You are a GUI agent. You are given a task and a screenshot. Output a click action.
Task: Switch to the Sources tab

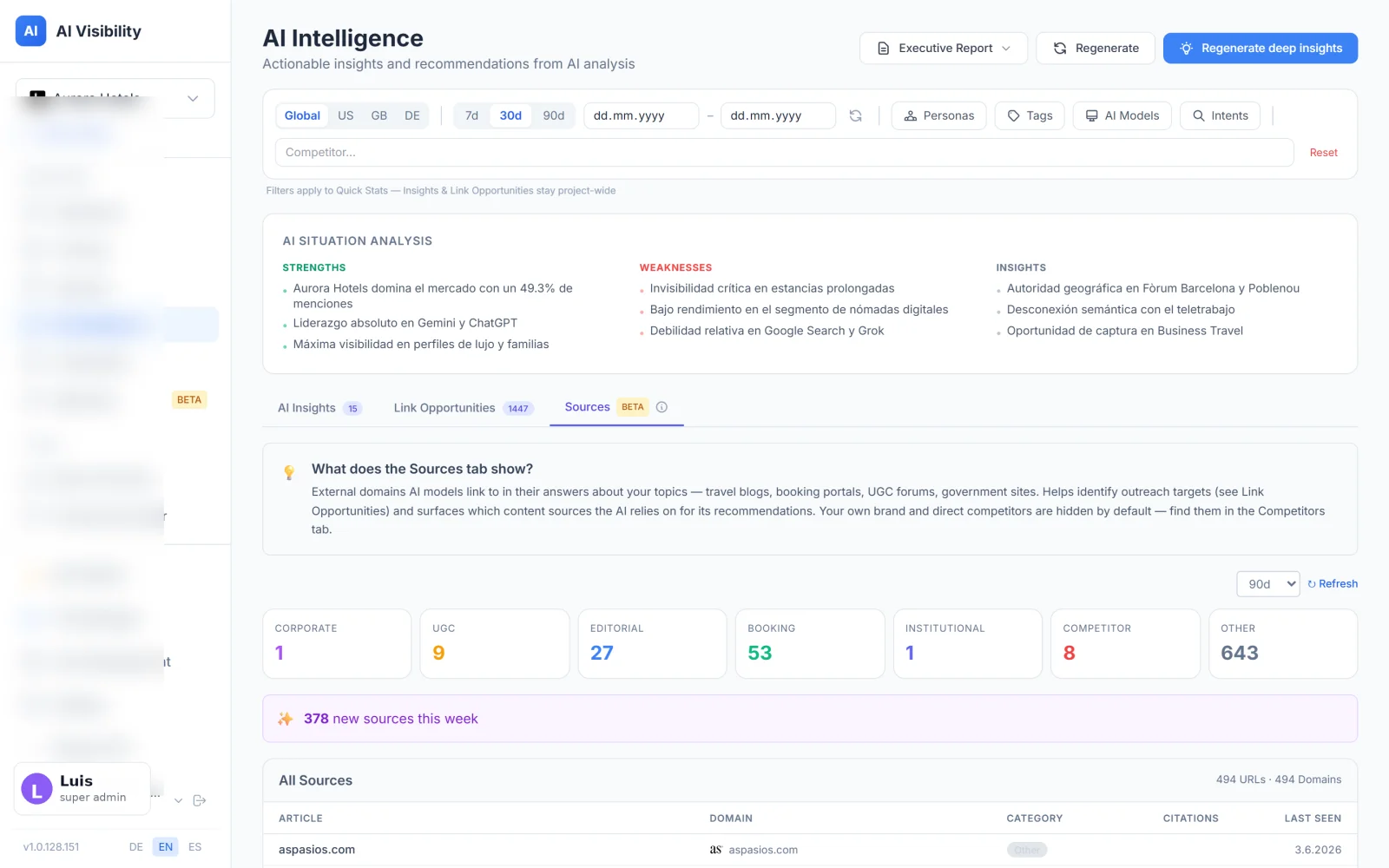pos(616,407)
